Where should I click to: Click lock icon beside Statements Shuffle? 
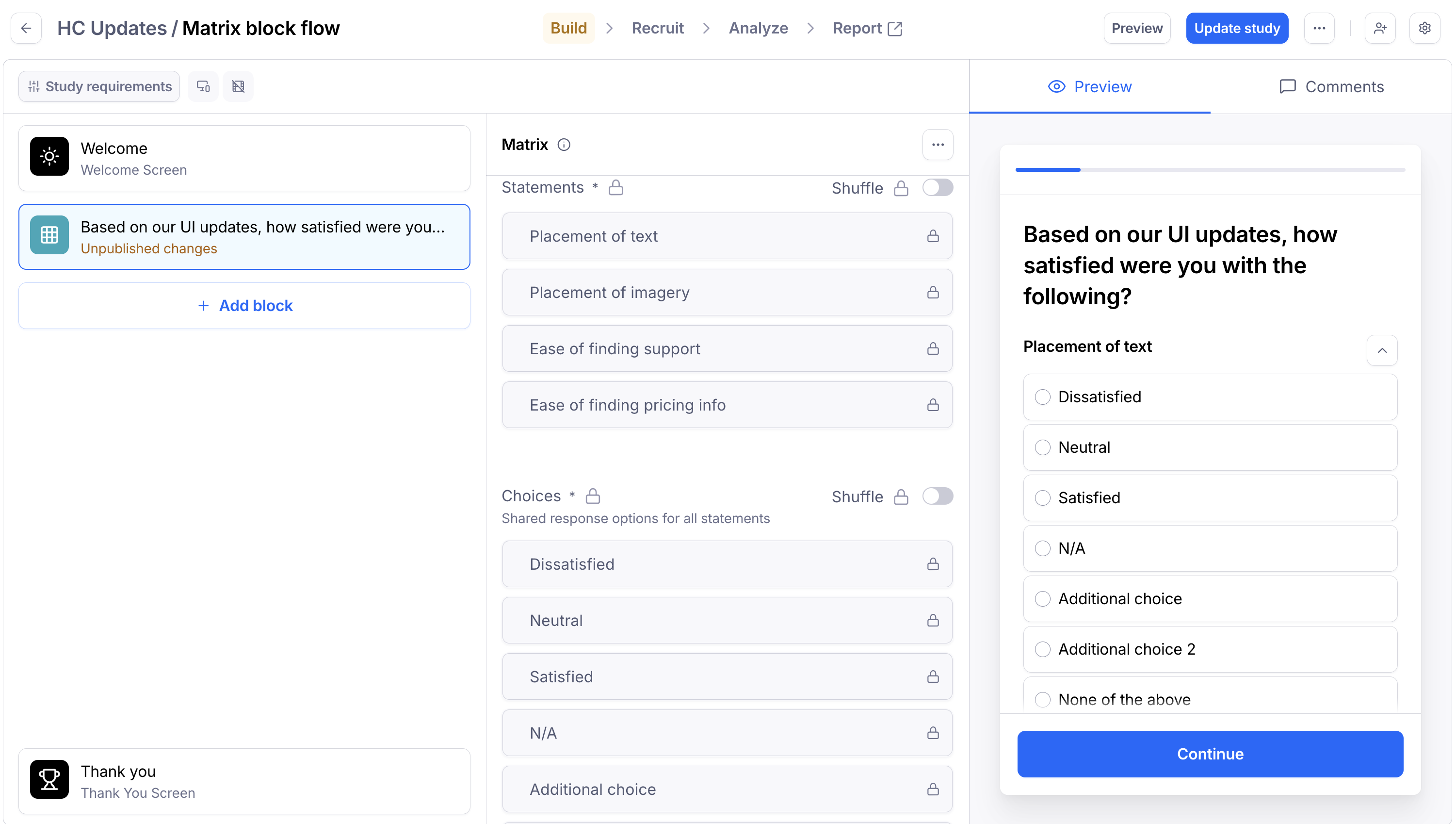(901, 188)
